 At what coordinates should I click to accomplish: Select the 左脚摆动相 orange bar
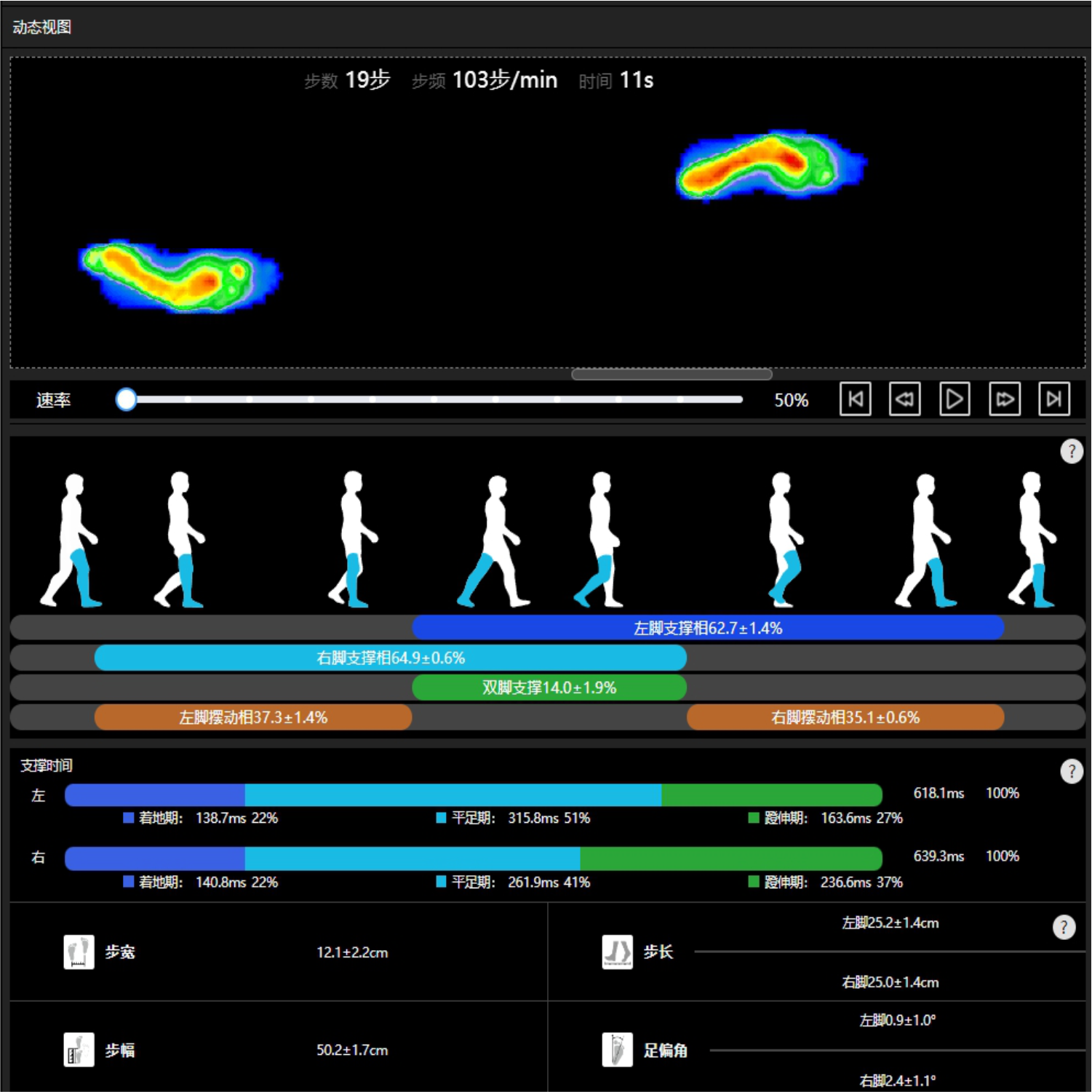click(x=252, y=717)
